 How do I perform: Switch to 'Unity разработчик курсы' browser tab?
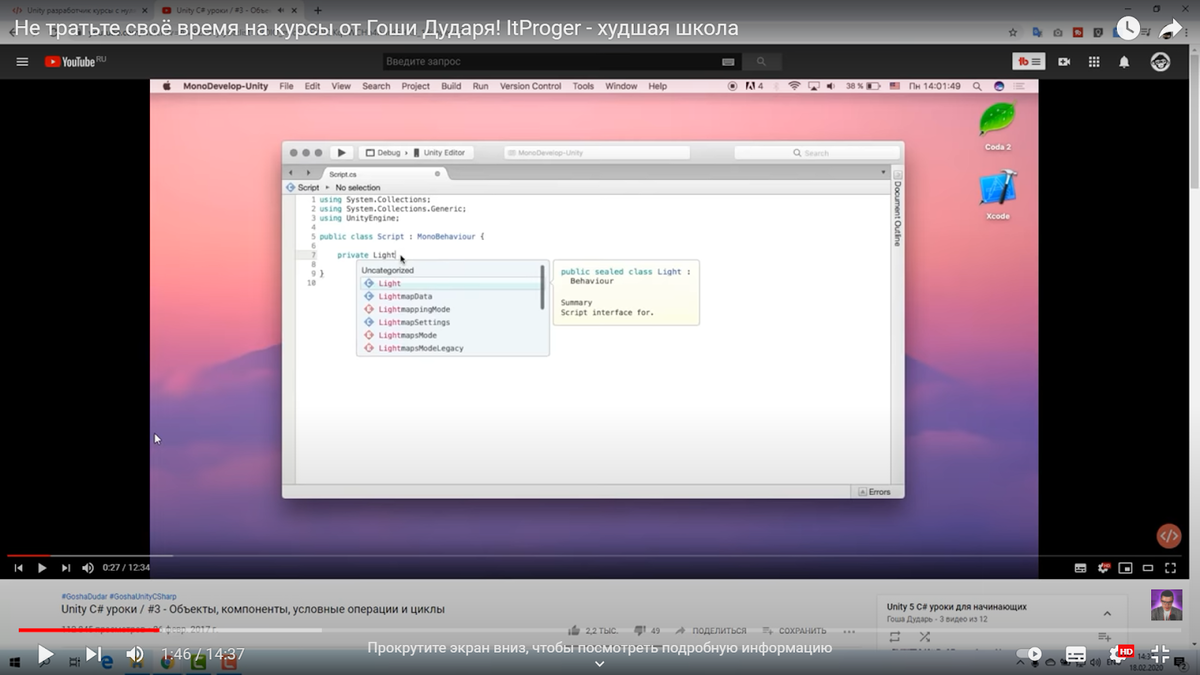[x=78, y=9]
